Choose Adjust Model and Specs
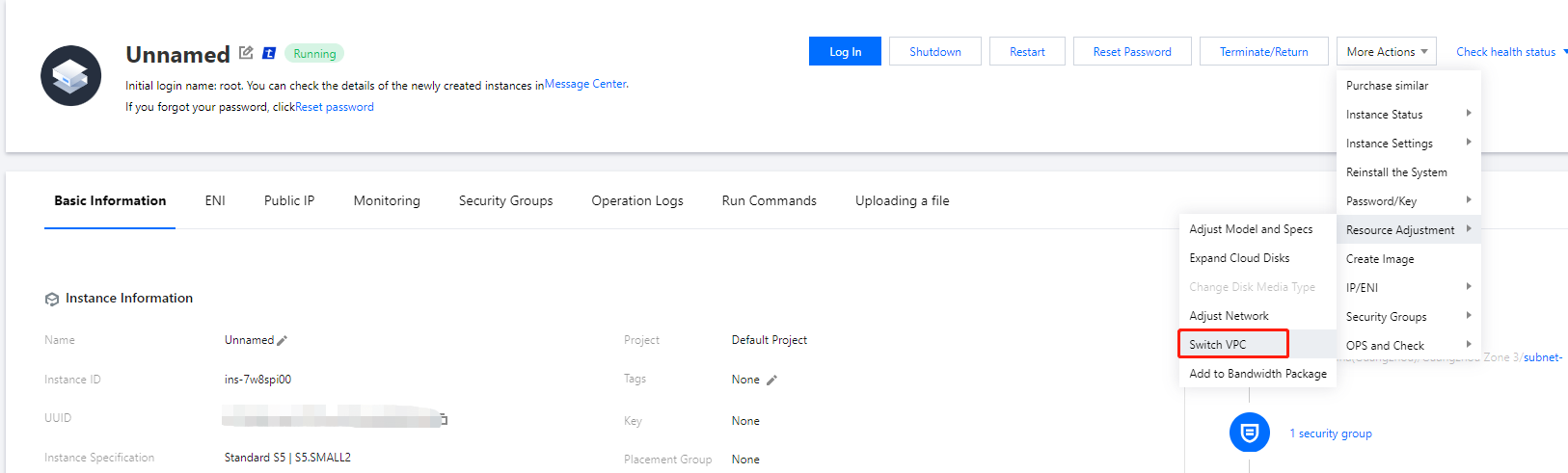Image resolution: width=1568 pixels, height=473 pixels. click(x=1251, y=229)
